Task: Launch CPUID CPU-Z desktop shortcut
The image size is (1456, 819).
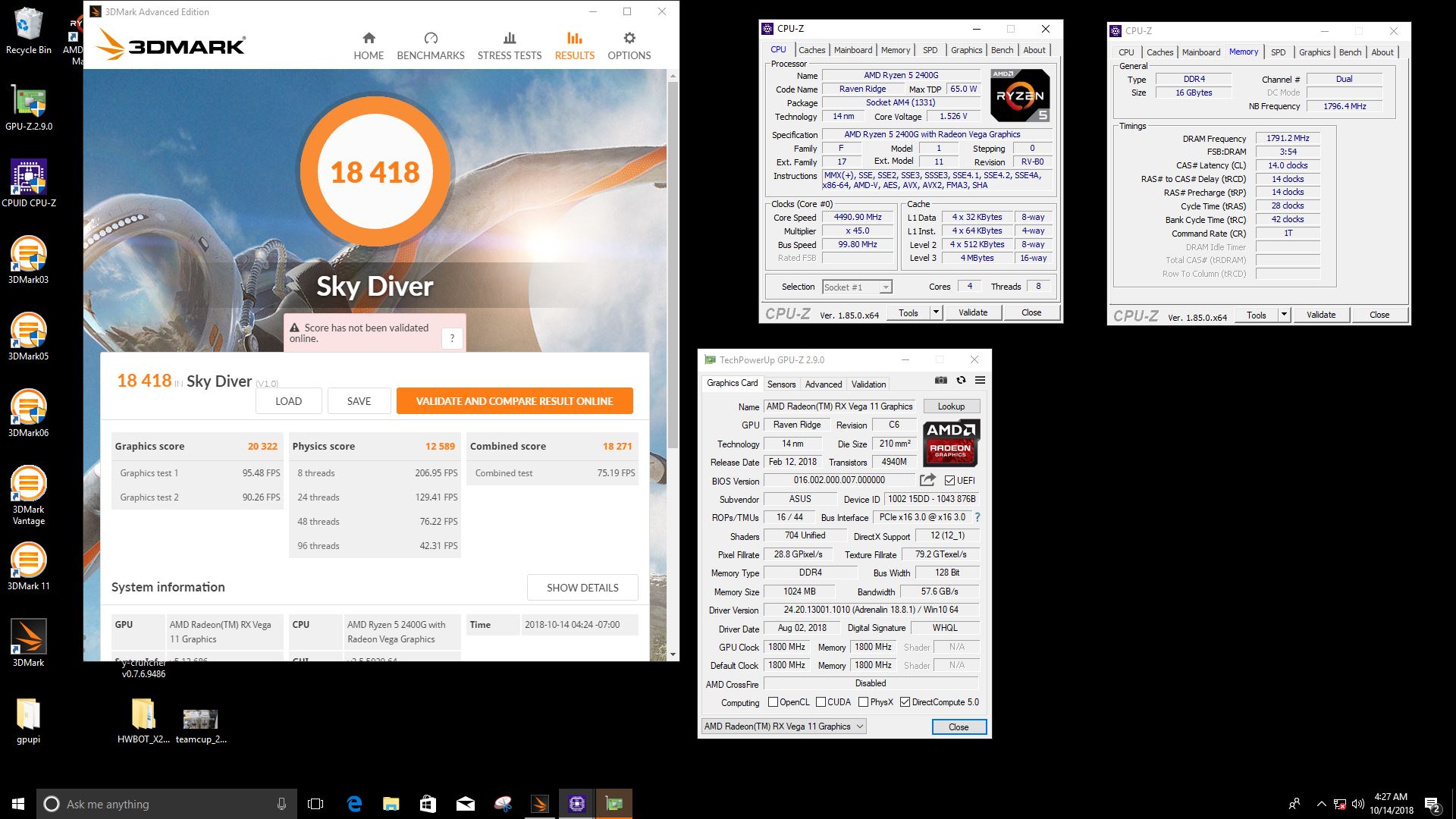Action: [28, 184]
